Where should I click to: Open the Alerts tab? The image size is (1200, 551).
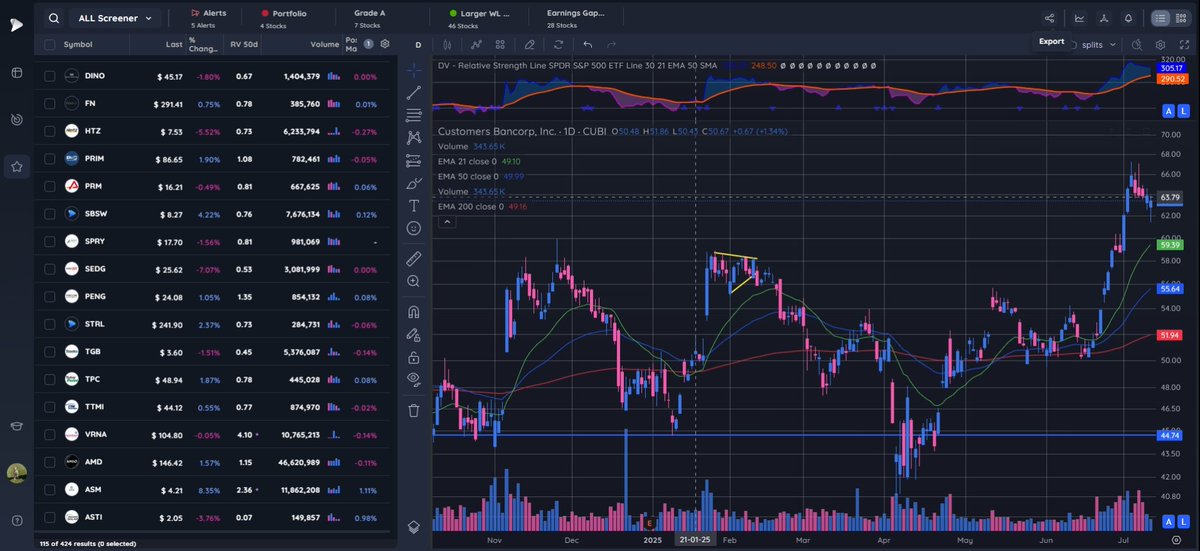click(208, 18)
